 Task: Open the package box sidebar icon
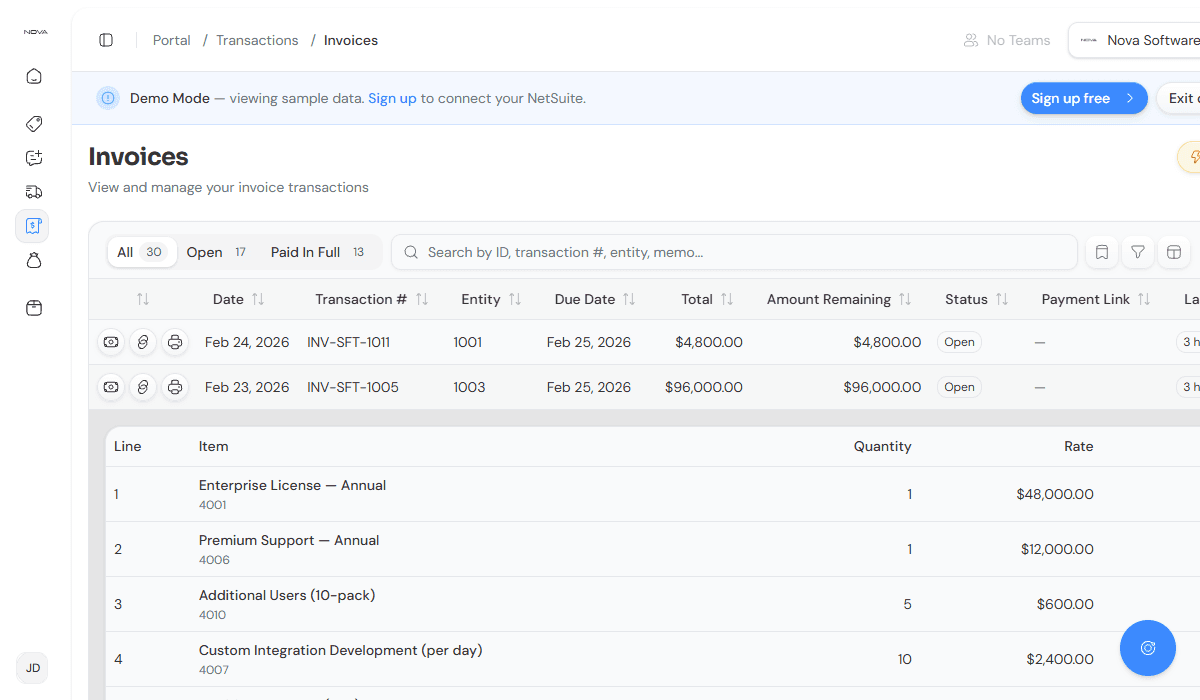pyautogui.click(x=34, y=308)
